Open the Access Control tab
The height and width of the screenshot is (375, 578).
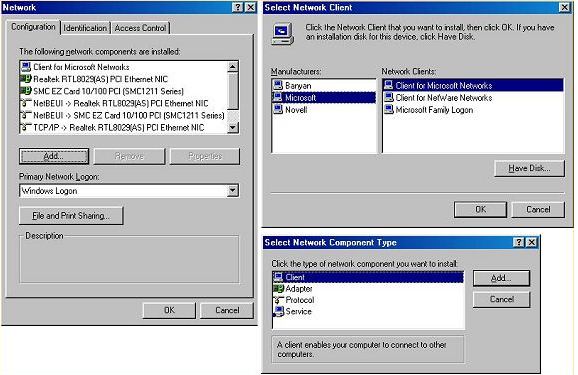point(140,28)
